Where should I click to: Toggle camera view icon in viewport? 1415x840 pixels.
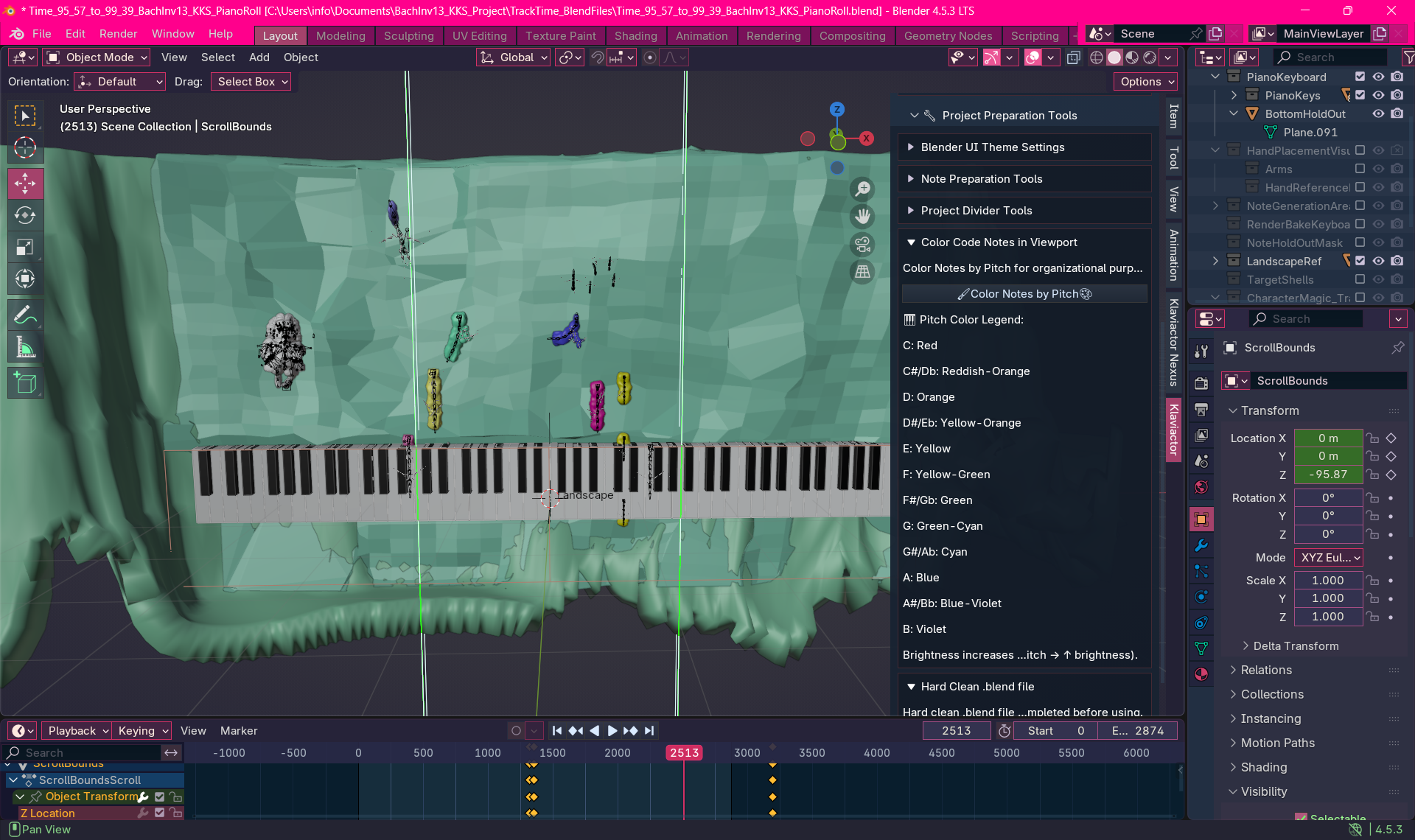coord(862,244)
